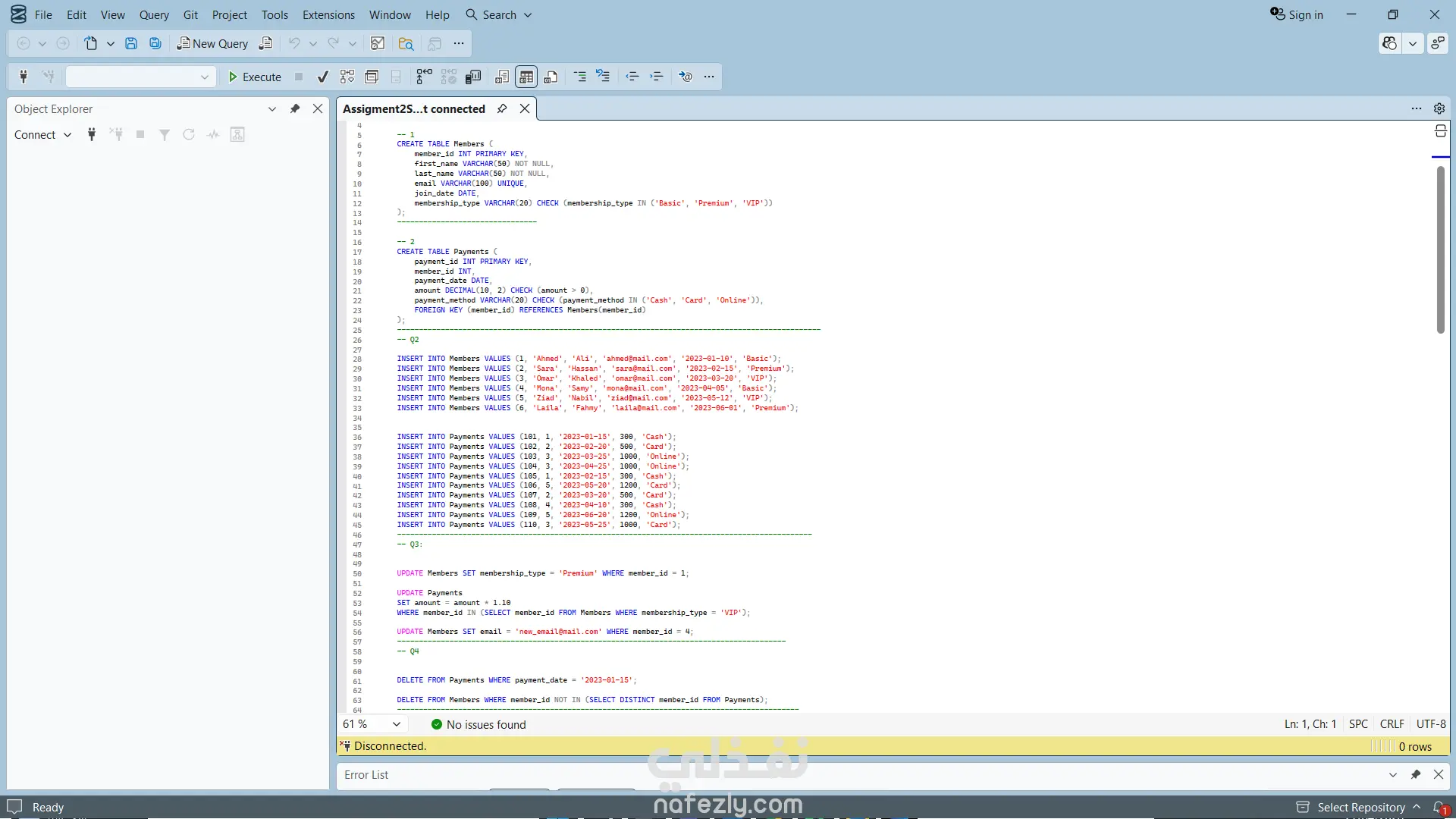Screen dimensions: 1456x819
Task: Close the Object Explorer panel
Action: [318, 108]
